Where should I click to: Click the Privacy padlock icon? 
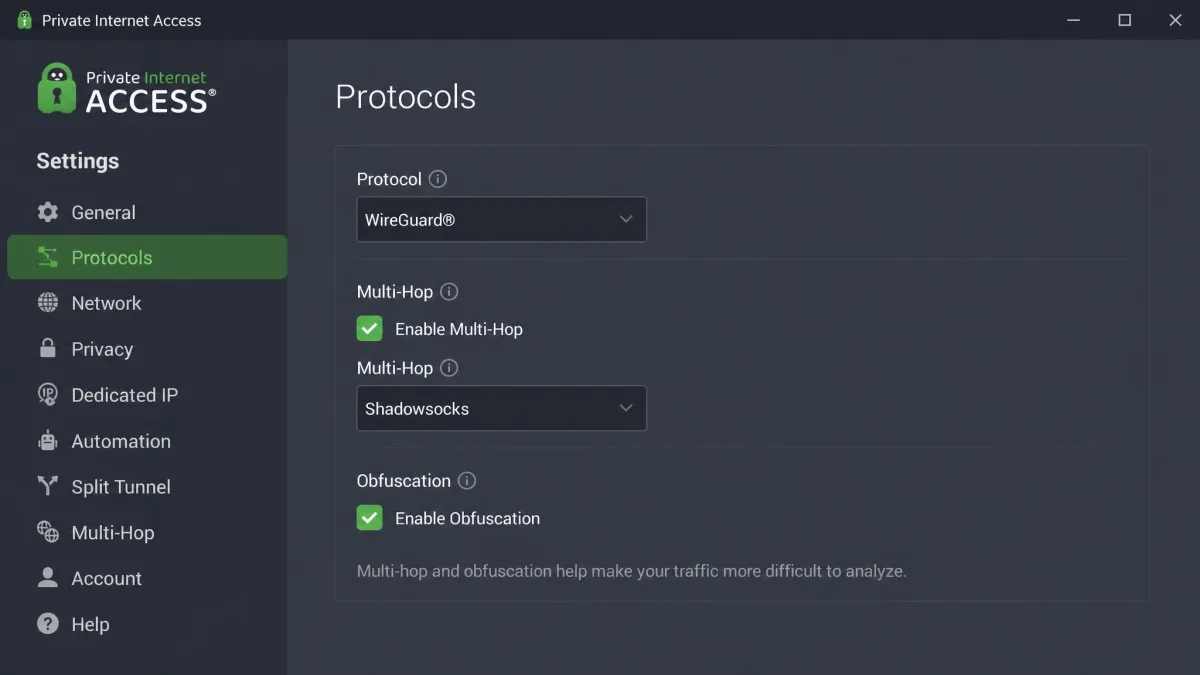(x=48, y=348)
